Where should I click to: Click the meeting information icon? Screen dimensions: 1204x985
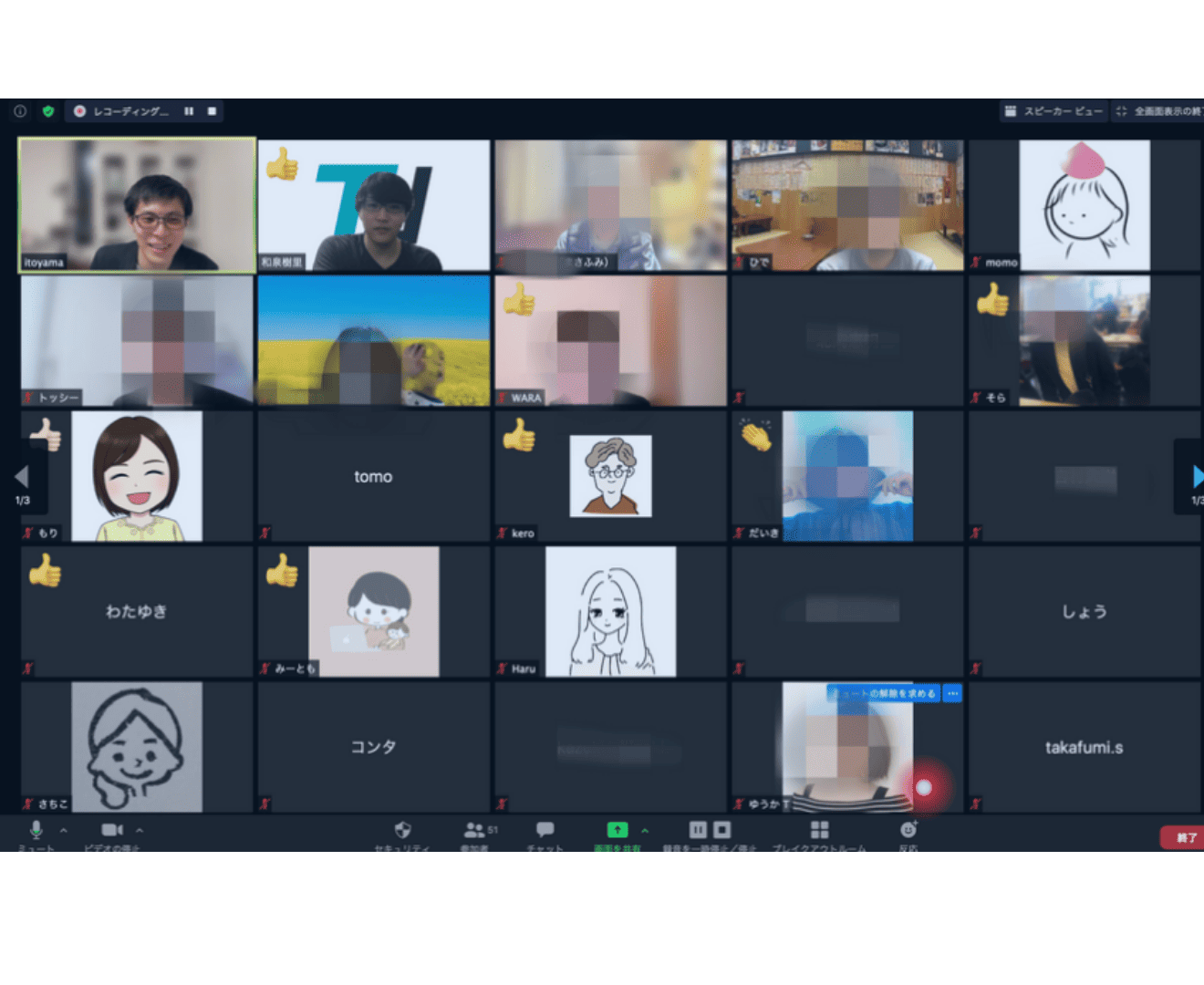point(20,111)
